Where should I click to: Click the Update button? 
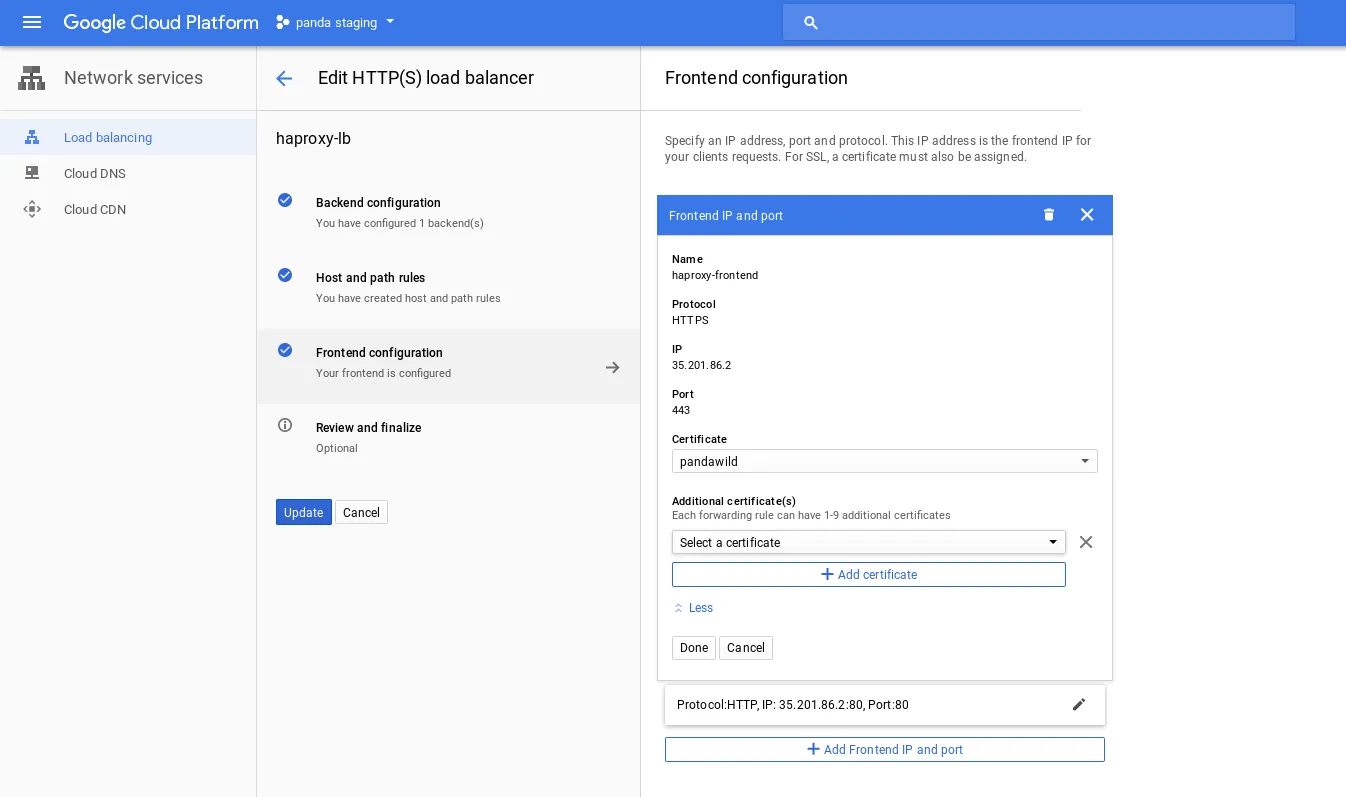[303, 512]
